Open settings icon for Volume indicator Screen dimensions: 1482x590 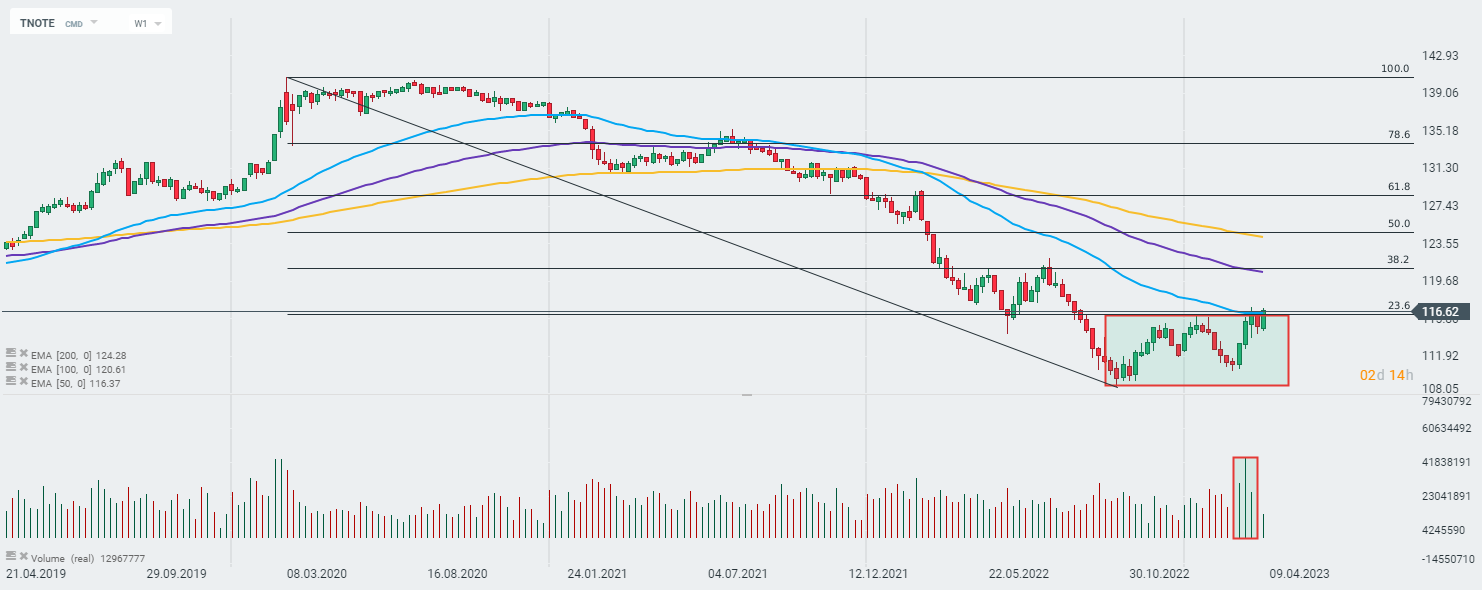[x=10, y=557]
